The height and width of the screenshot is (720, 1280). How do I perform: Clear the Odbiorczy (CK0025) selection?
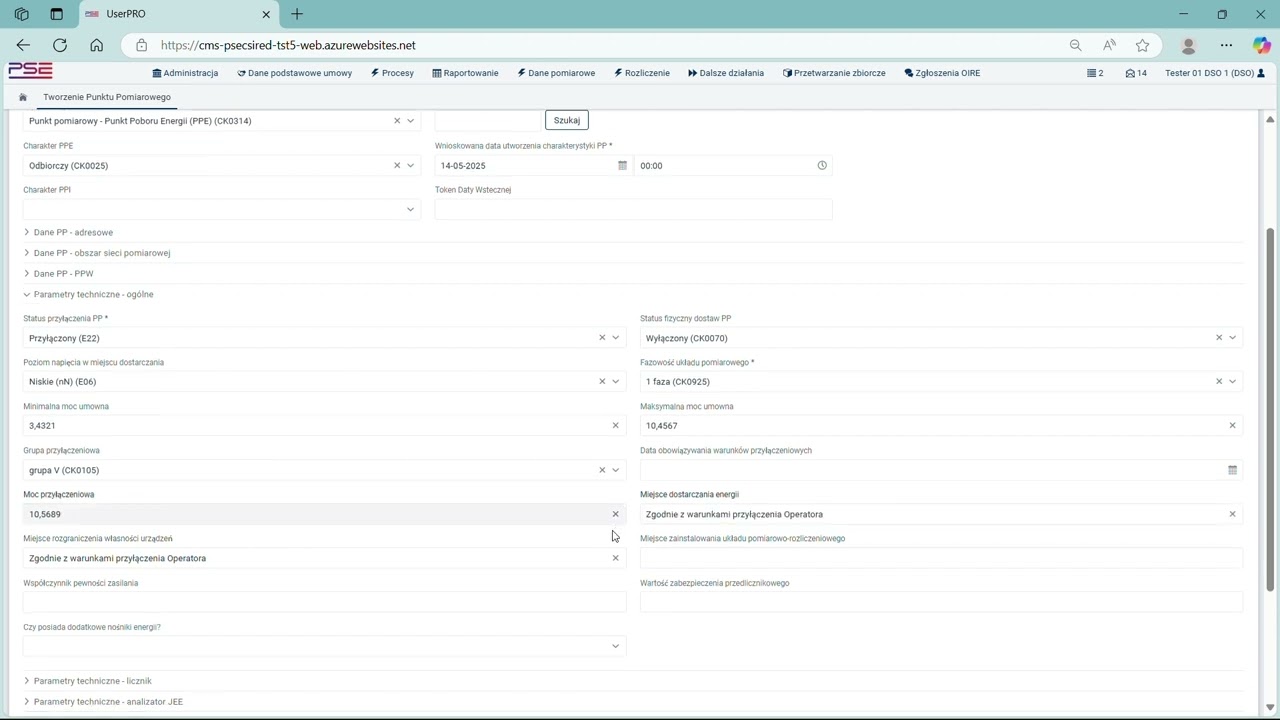(397, 166)
